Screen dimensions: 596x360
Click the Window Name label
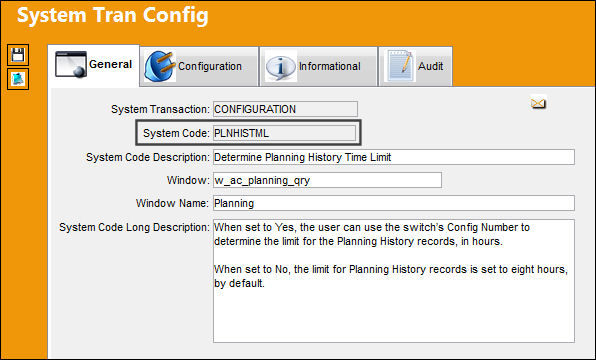click(173, 203)
